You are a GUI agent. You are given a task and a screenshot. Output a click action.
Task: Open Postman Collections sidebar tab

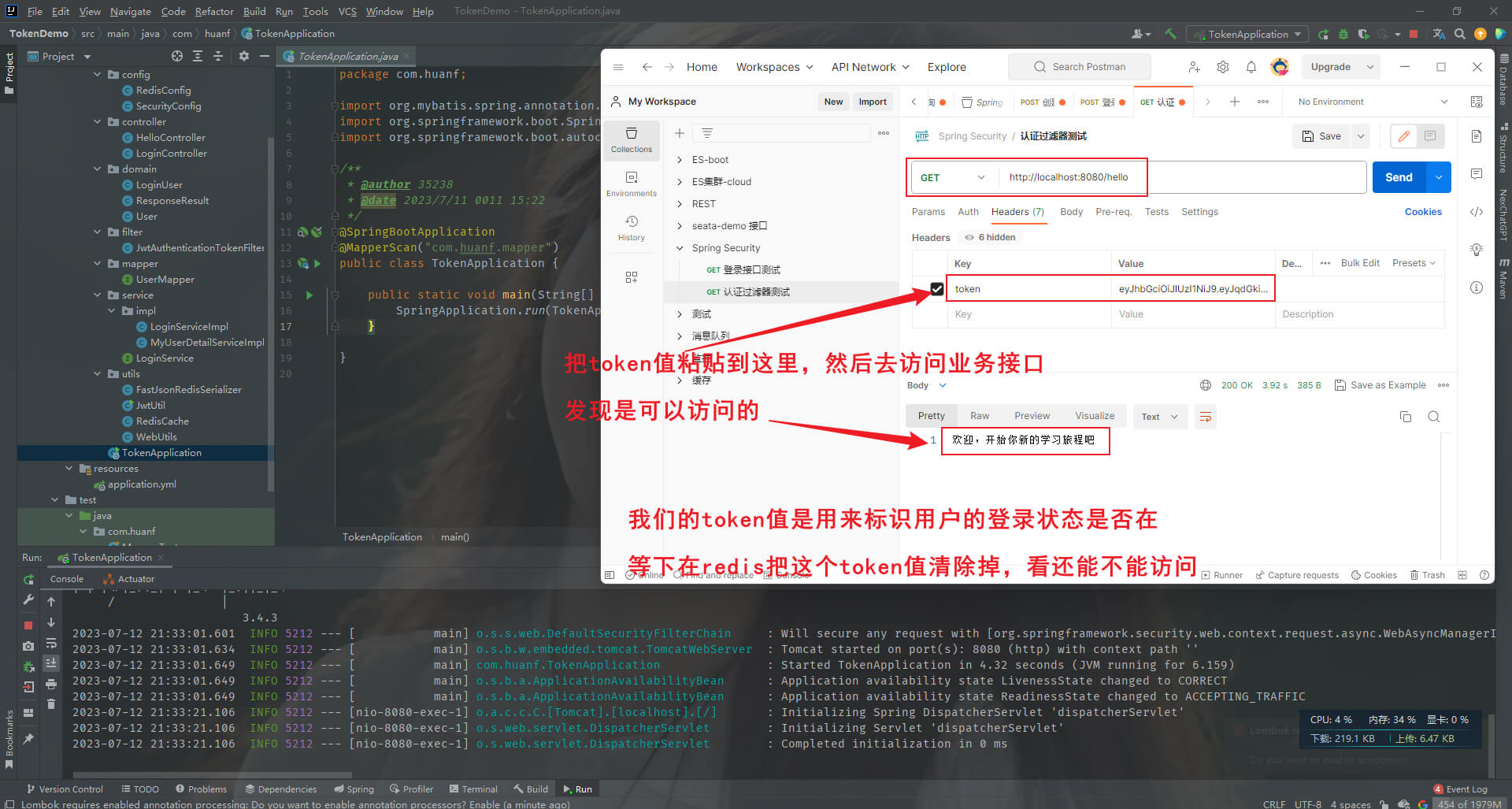[x=632, y=139]
